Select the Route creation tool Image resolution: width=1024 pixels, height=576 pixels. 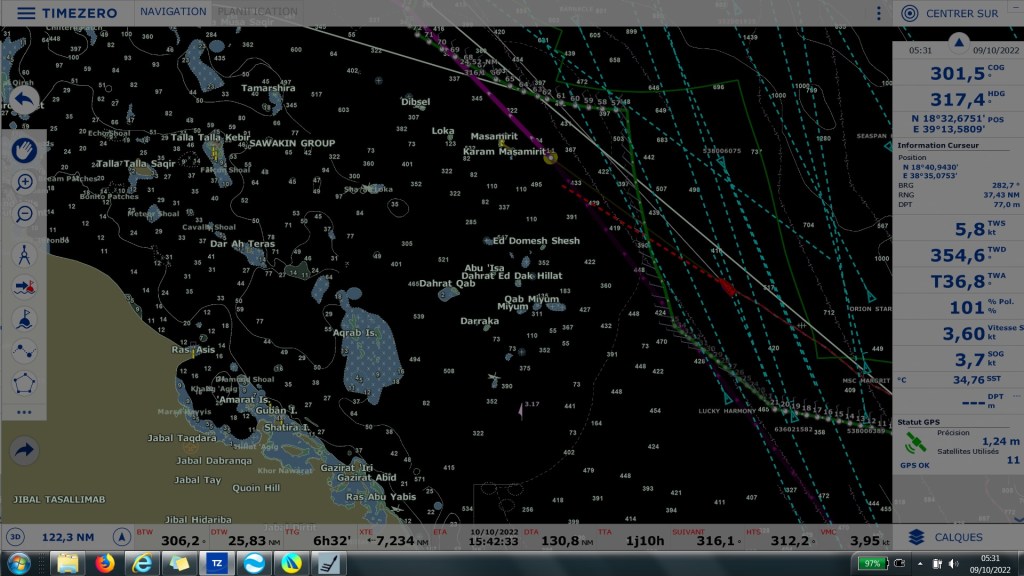24,351
